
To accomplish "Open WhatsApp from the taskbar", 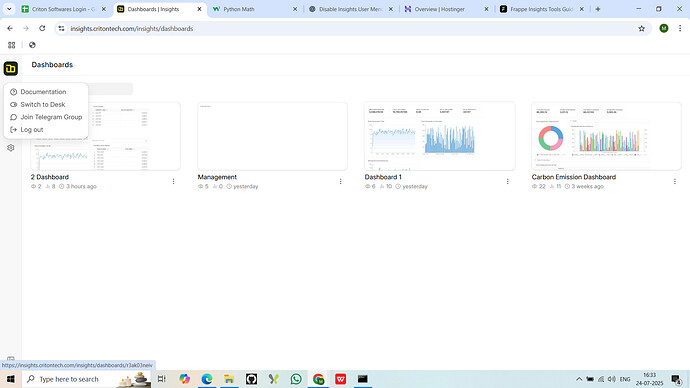I will click(x=296, y=379).
